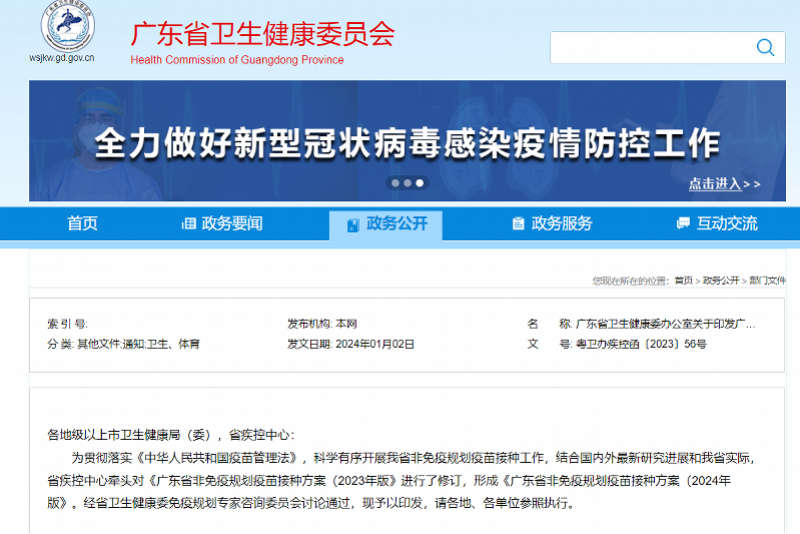Viewport: 800px width, 534px height.
Task: Click the 首页 breadcrumb link
Action: [x=683, y=281]
